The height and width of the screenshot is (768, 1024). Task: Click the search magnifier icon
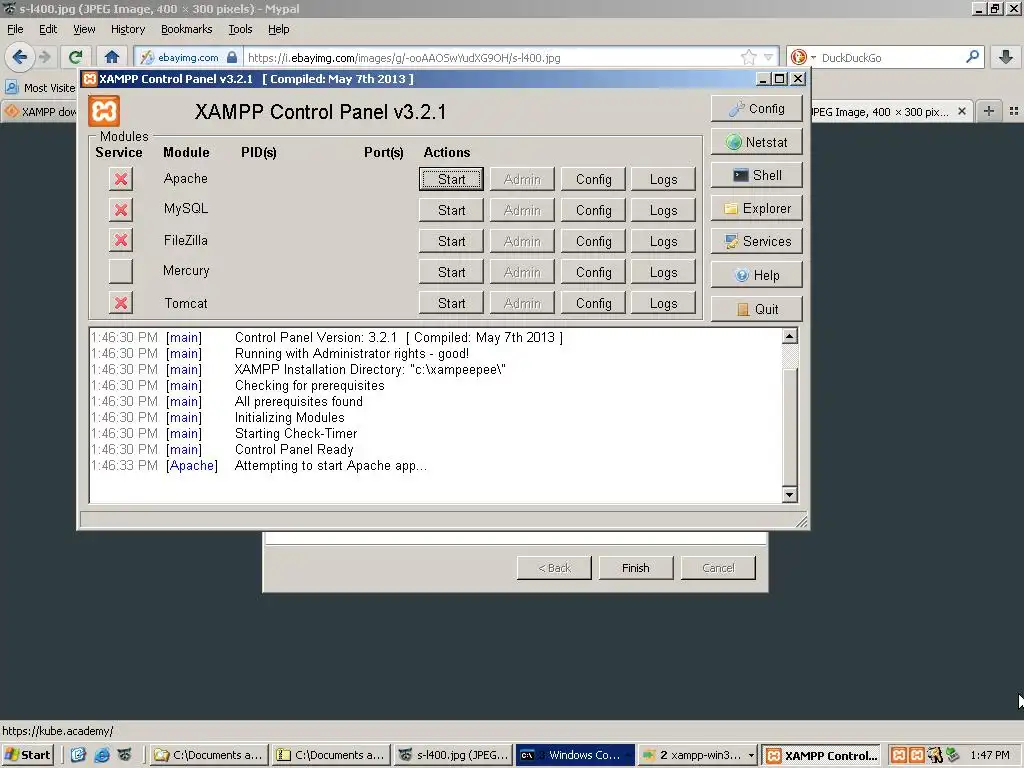[x=972, y=57]
